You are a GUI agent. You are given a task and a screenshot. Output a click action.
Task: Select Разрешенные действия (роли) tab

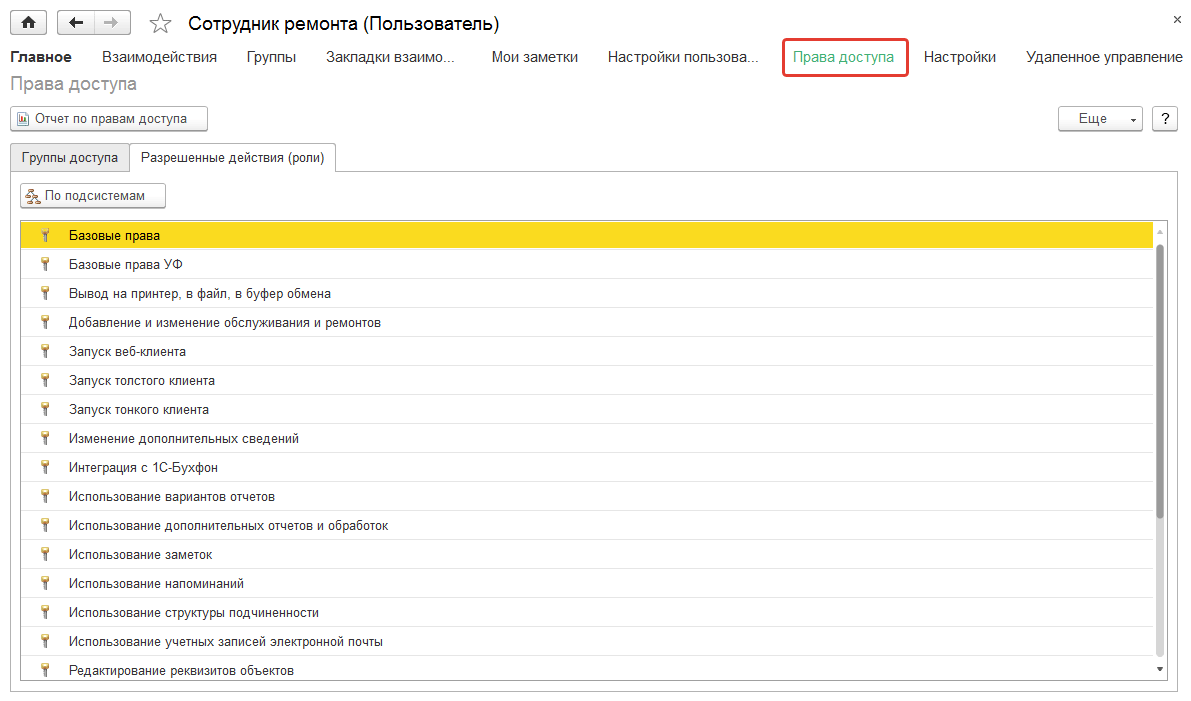tap(232, 157)
